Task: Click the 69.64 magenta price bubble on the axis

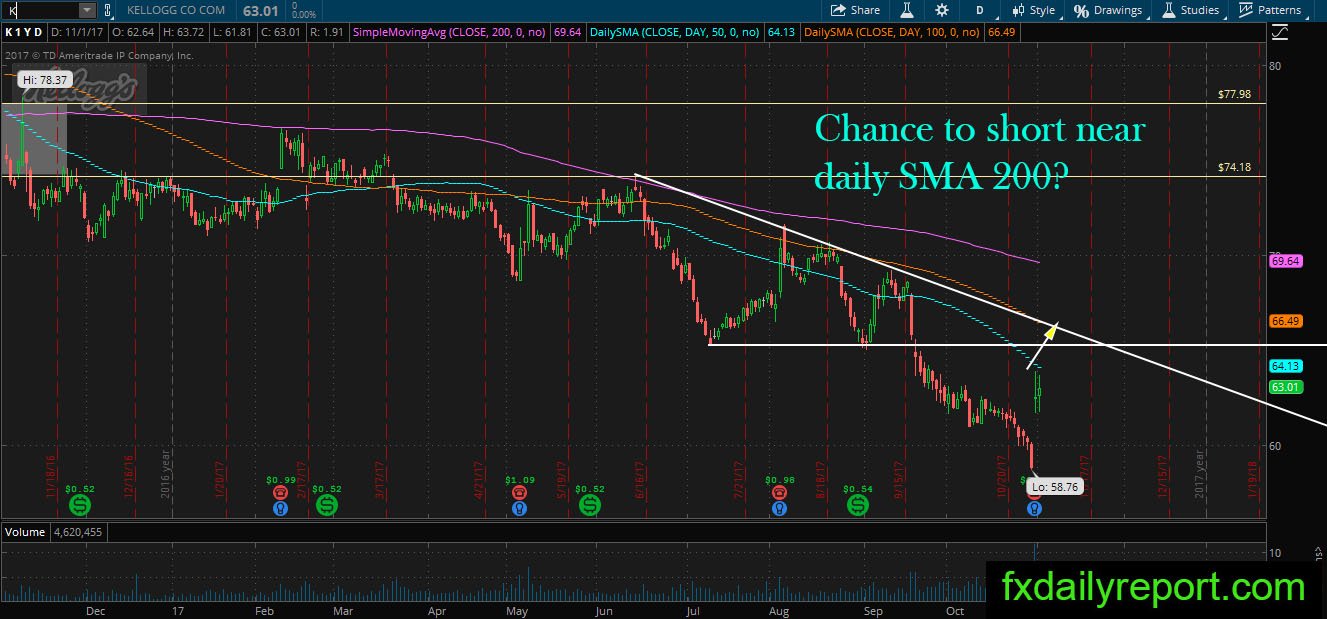Action: (1285, 261)
